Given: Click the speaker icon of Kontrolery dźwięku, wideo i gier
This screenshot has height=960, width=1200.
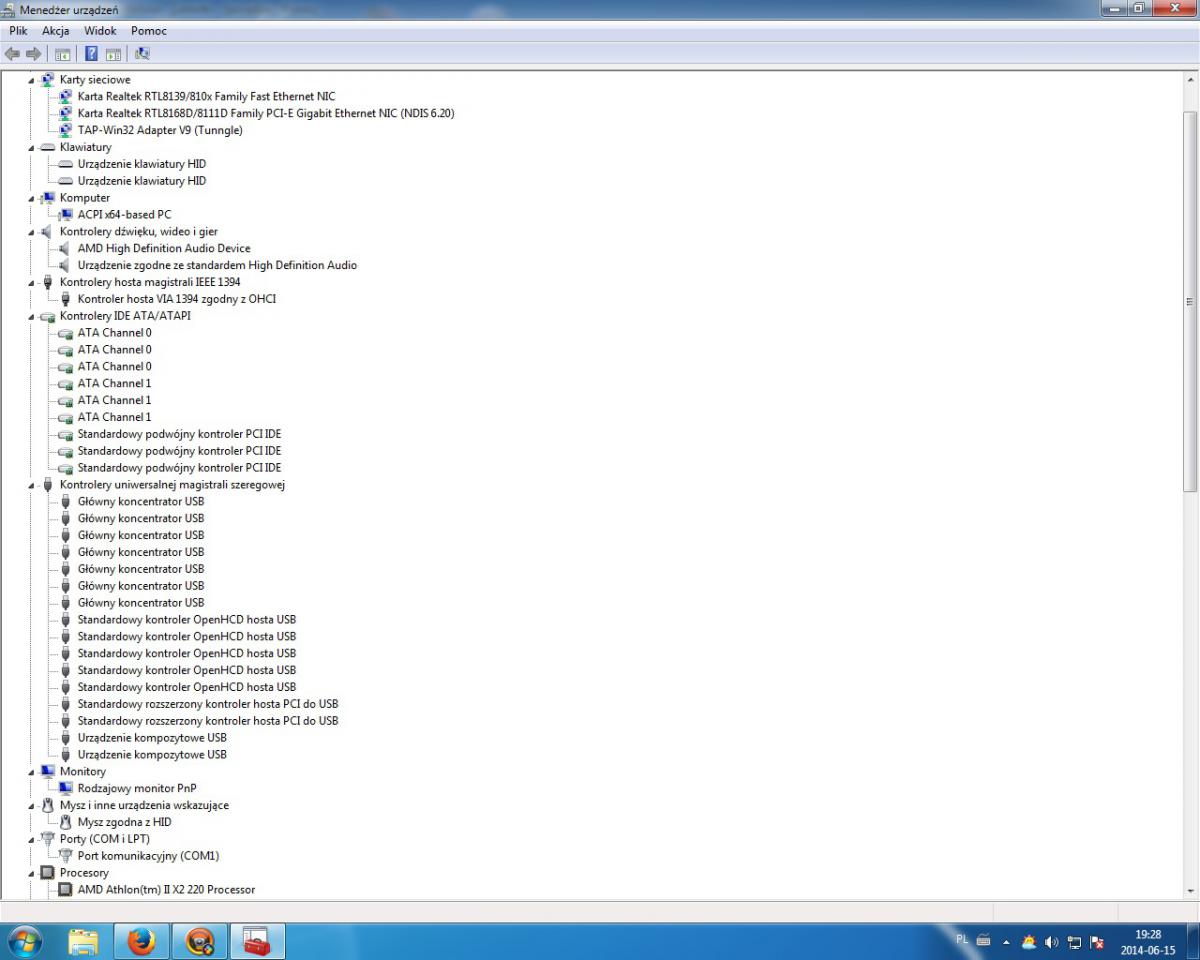Looking at the screenshot, I should (x=48, y=232).
